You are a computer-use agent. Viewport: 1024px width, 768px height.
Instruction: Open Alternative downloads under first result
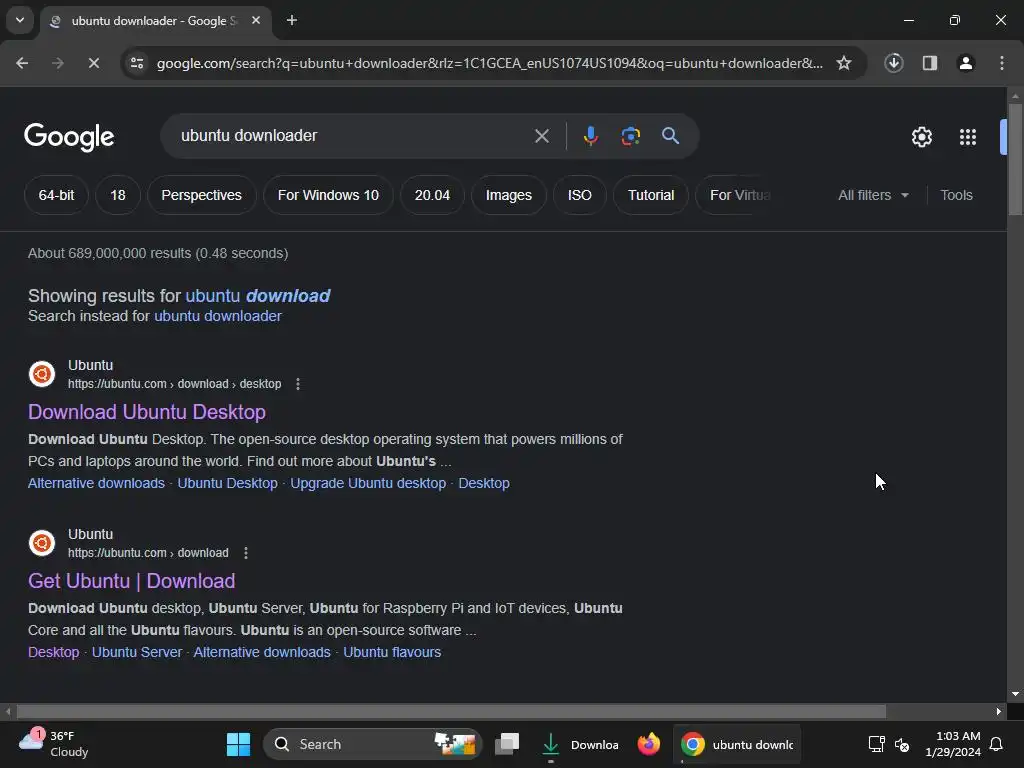tap(96, 483)
